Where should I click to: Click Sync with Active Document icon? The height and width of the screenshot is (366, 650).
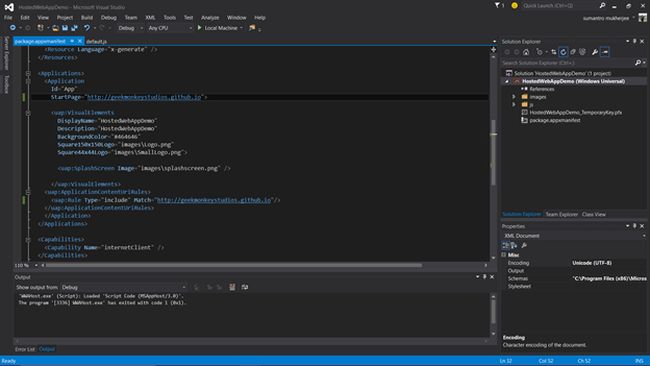[553, 52]
